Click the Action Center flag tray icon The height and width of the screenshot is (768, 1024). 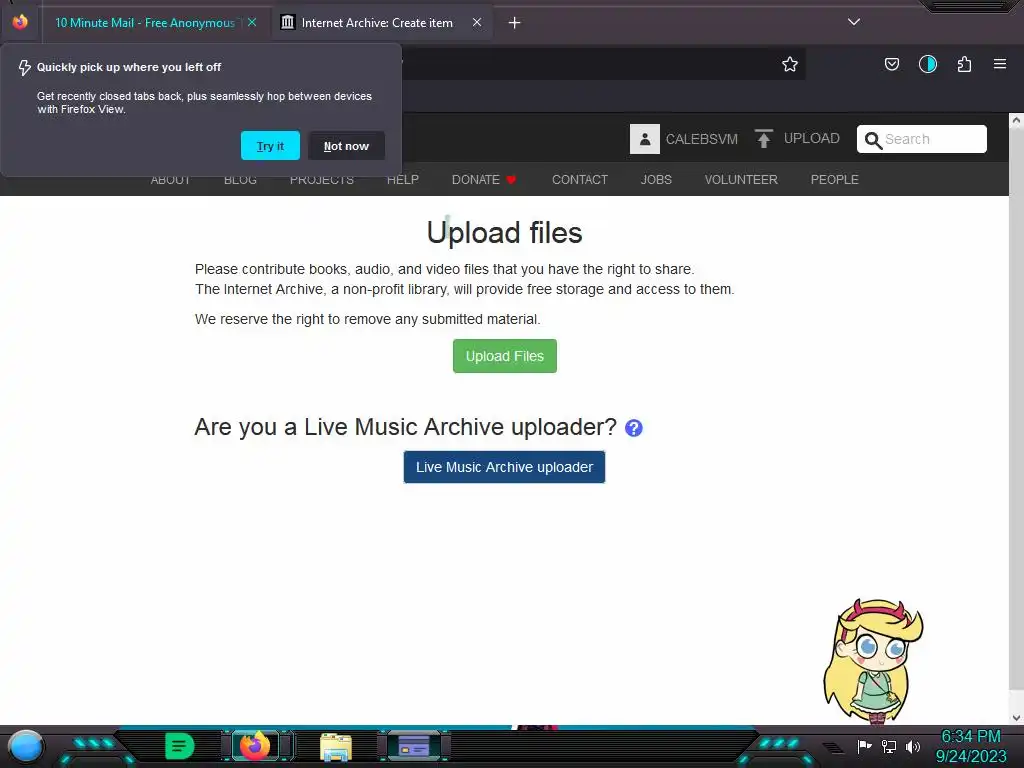[x=865, y=746]
